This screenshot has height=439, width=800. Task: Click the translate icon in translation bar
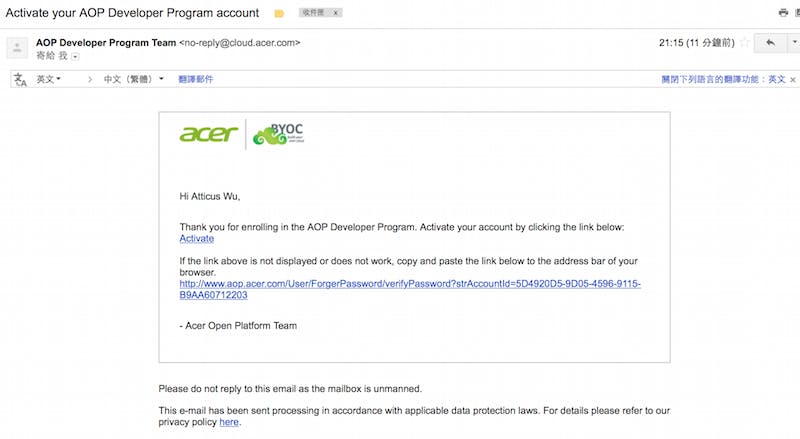tap(20, 79)
